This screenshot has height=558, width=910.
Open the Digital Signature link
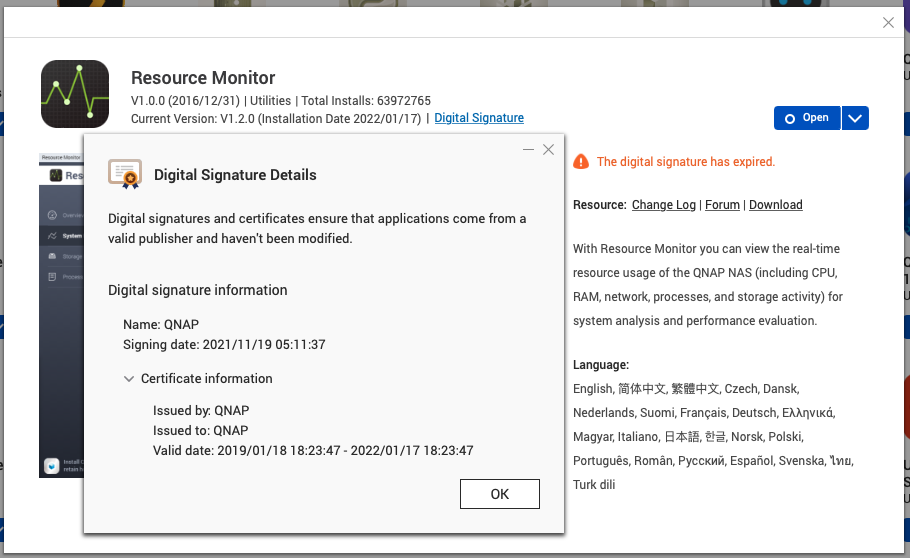coord(479,118)
